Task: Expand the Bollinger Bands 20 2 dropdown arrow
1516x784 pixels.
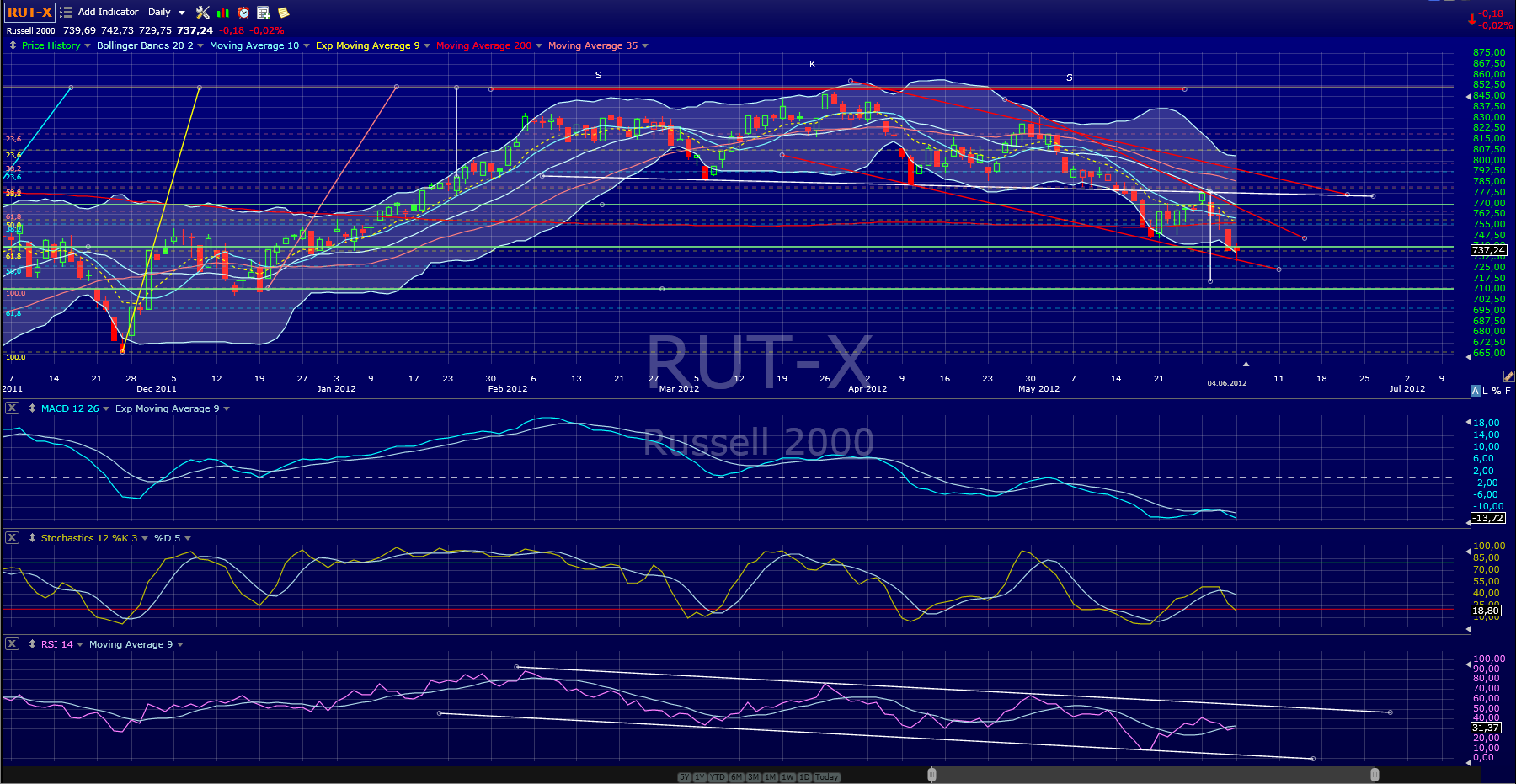Action: click(x=200, y=46)
